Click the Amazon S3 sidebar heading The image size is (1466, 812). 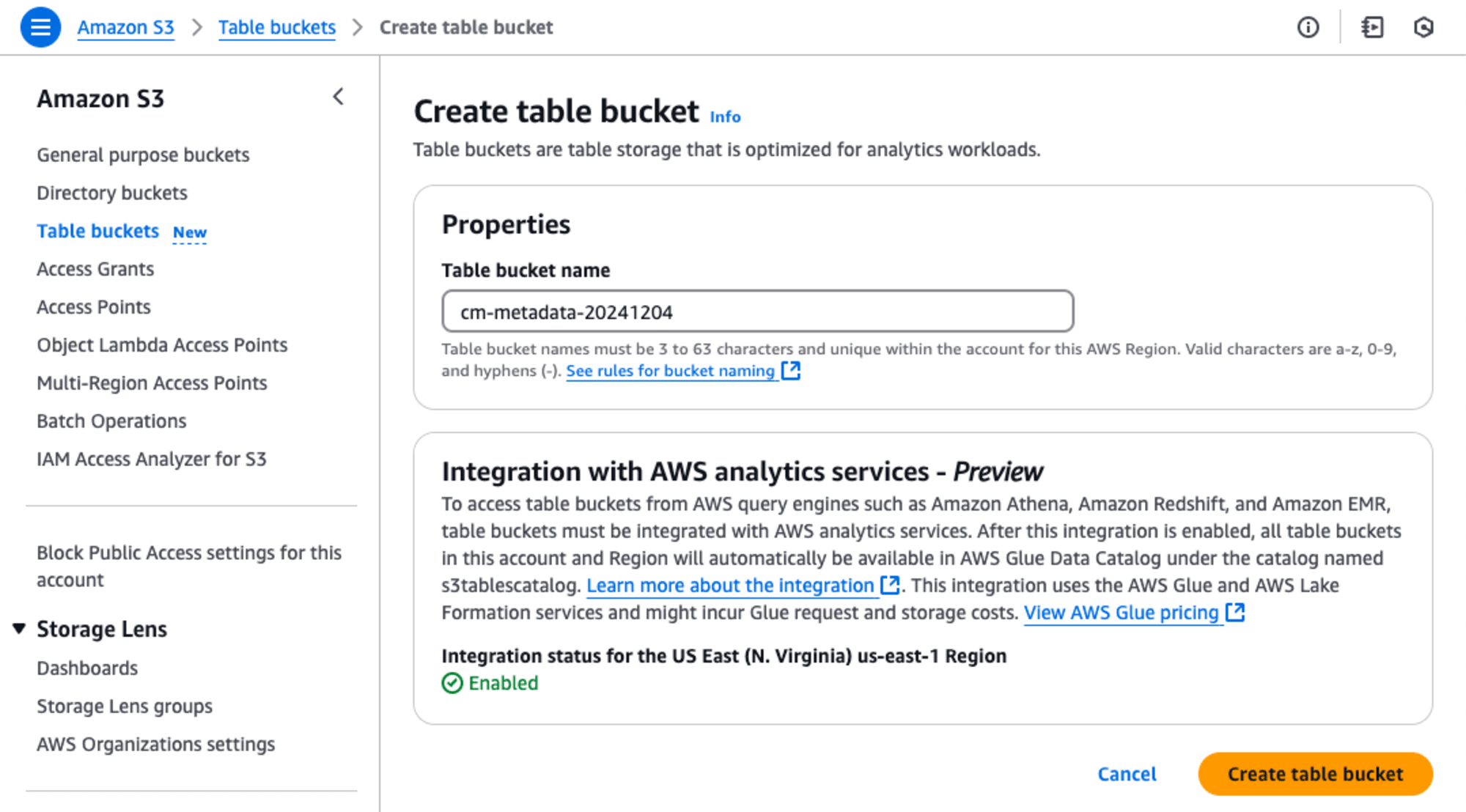click(x=100, y=98)
